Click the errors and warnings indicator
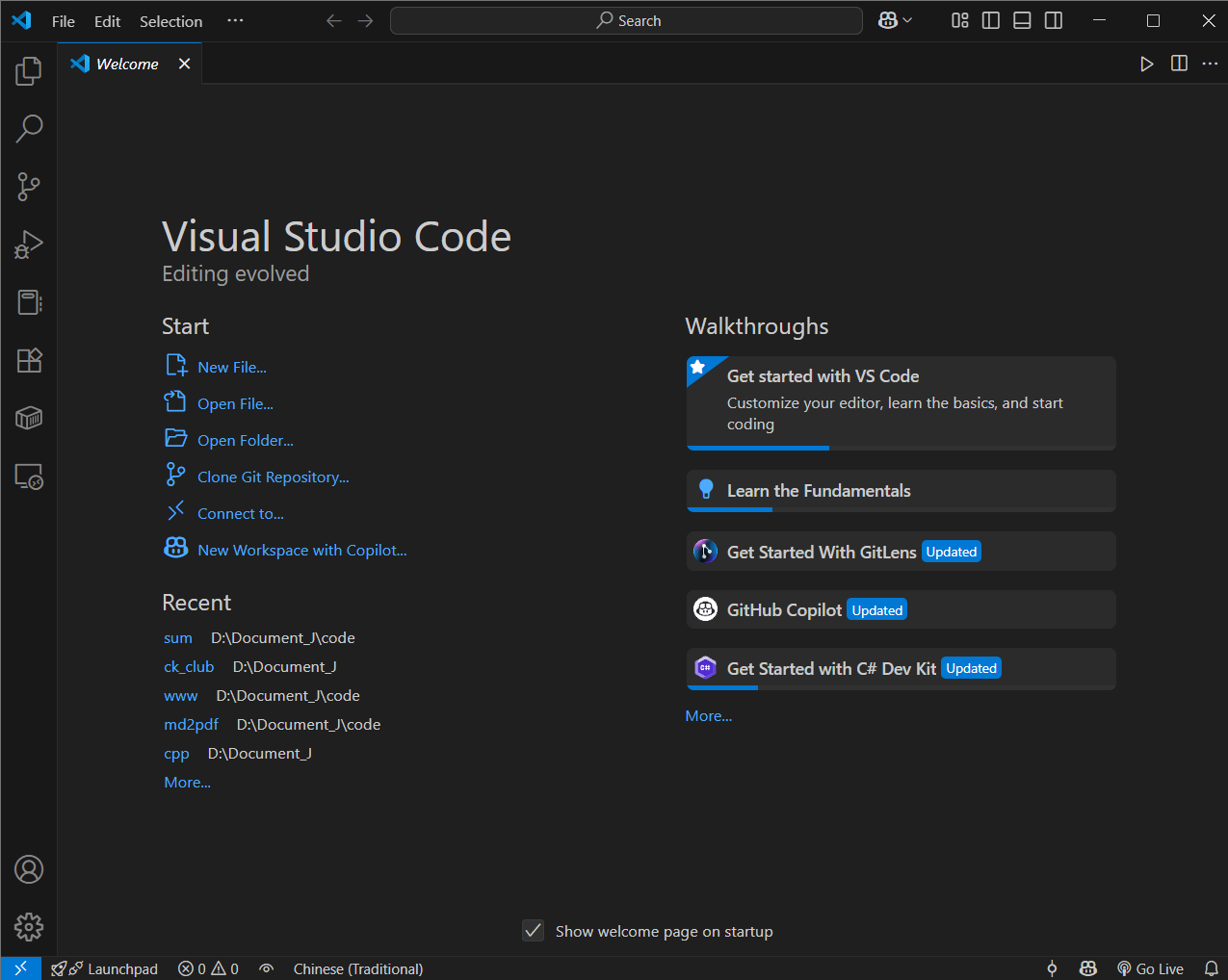The height and width of the screenshot is (980, 1228). point(208,968)
